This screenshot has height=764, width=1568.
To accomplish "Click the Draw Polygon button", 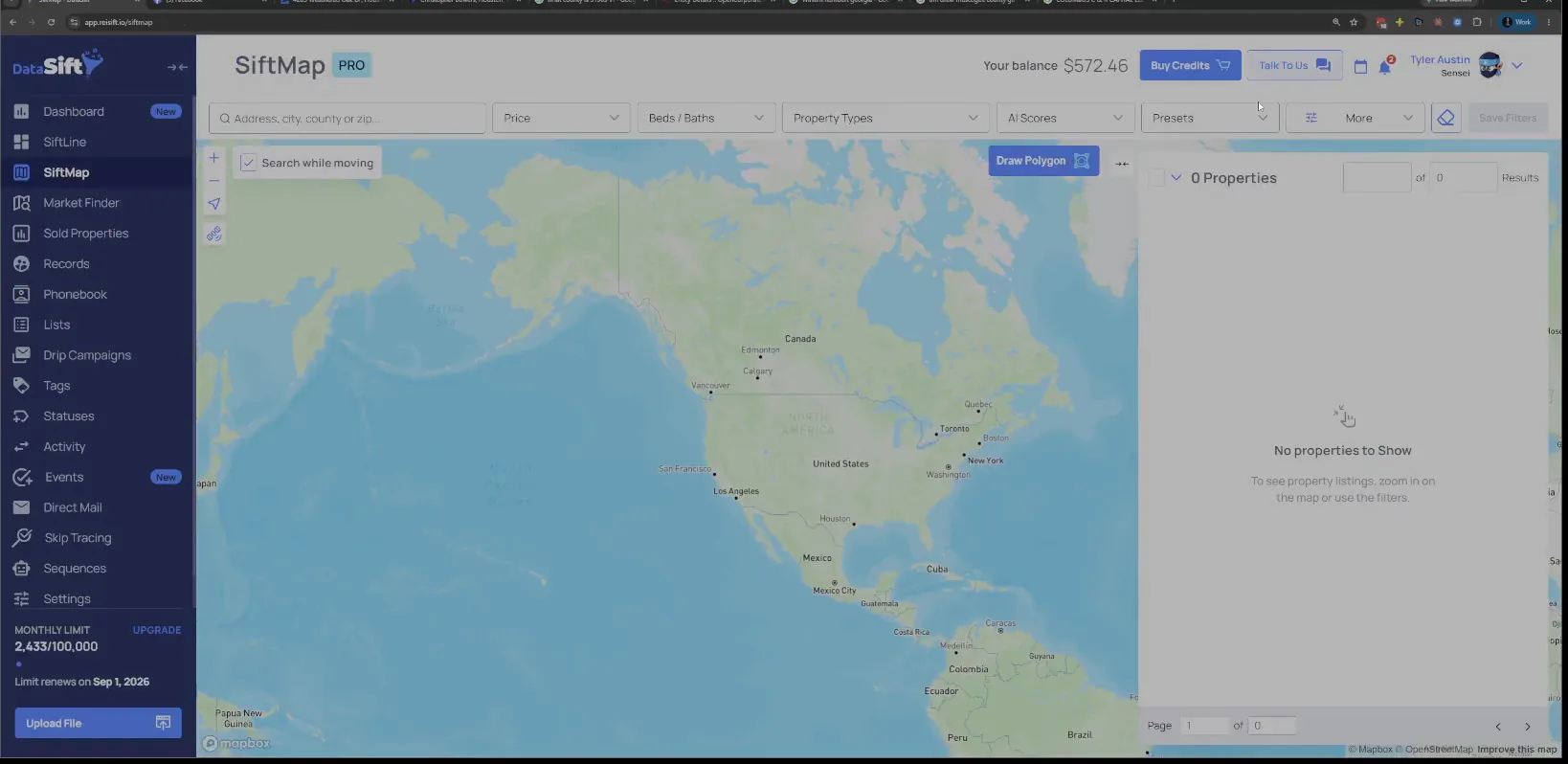I will (x=1043, y=161).
